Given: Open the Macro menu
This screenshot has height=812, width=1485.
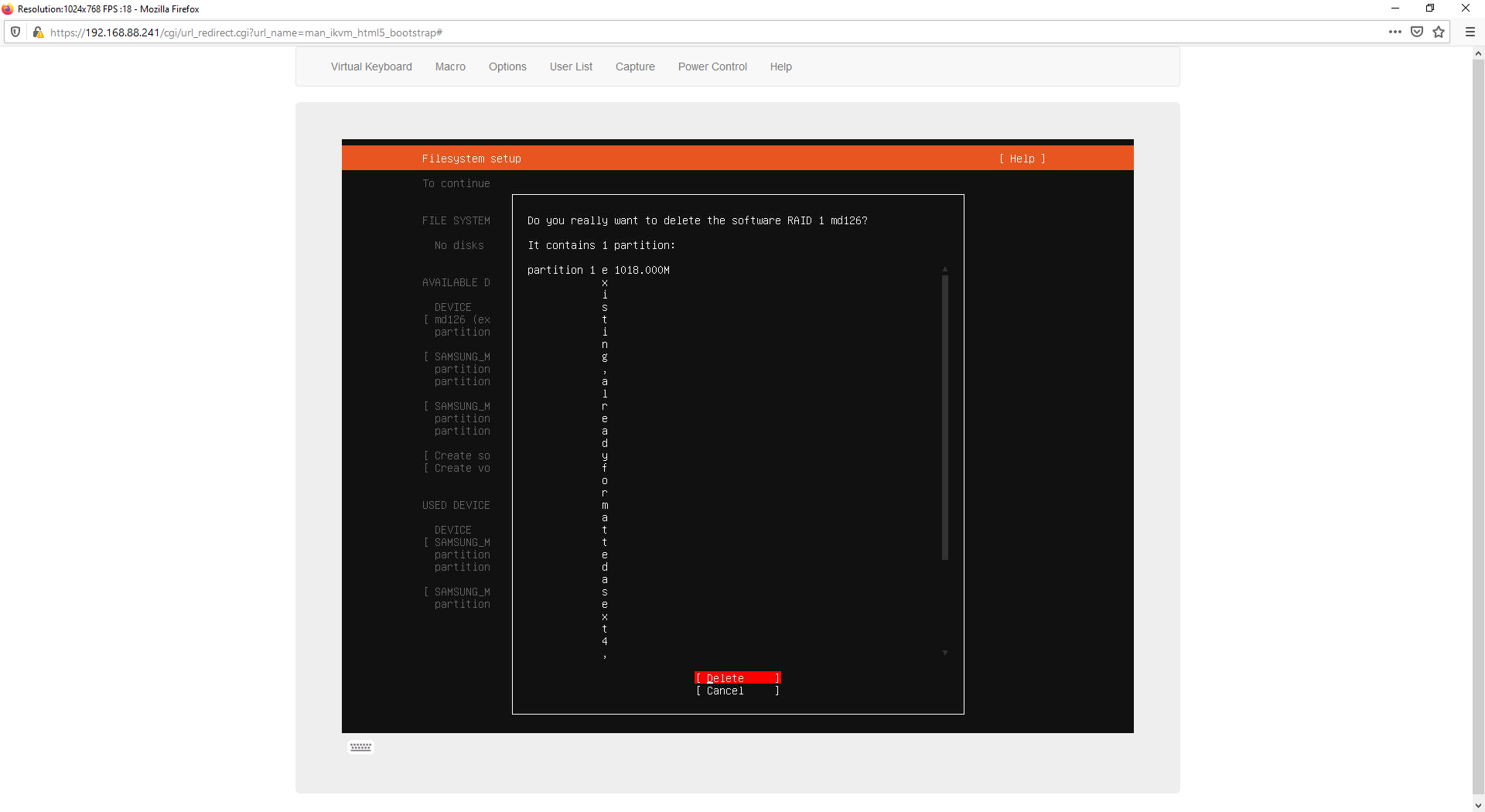Looking at the screenshot, I should pos(450,67).
